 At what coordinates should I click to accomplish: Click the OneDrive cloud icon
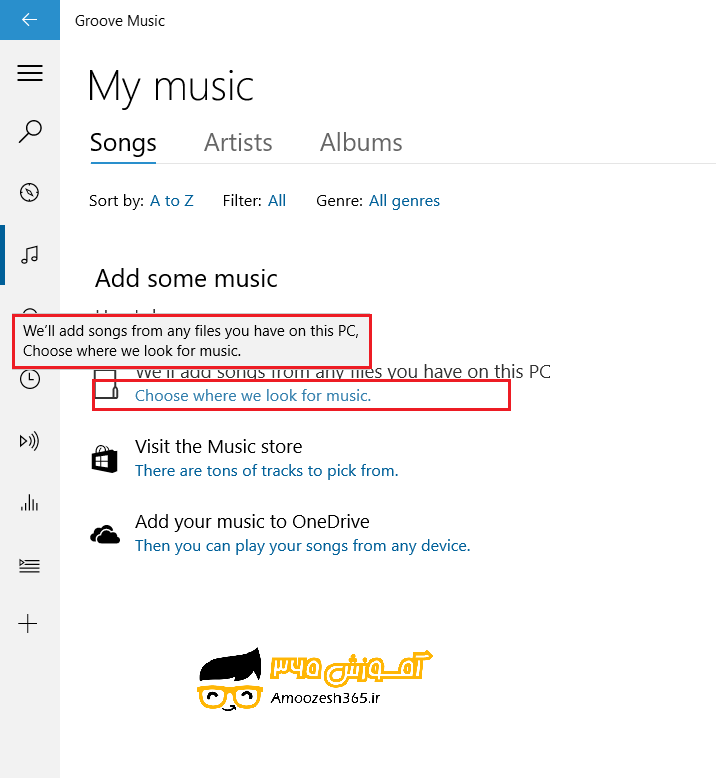105,535
